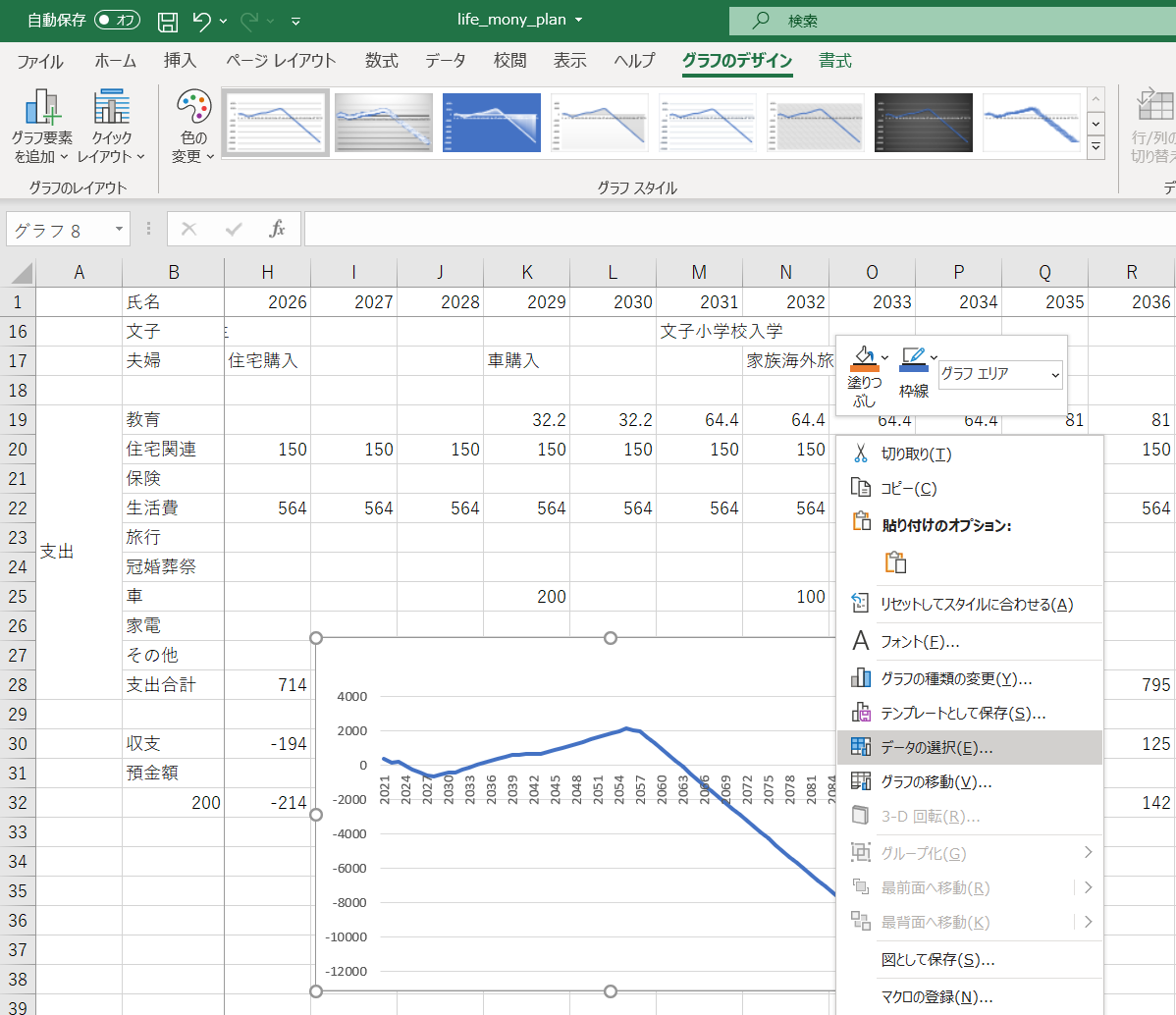
Task: Click the Select All corner triangle
Action: [22, 272]
